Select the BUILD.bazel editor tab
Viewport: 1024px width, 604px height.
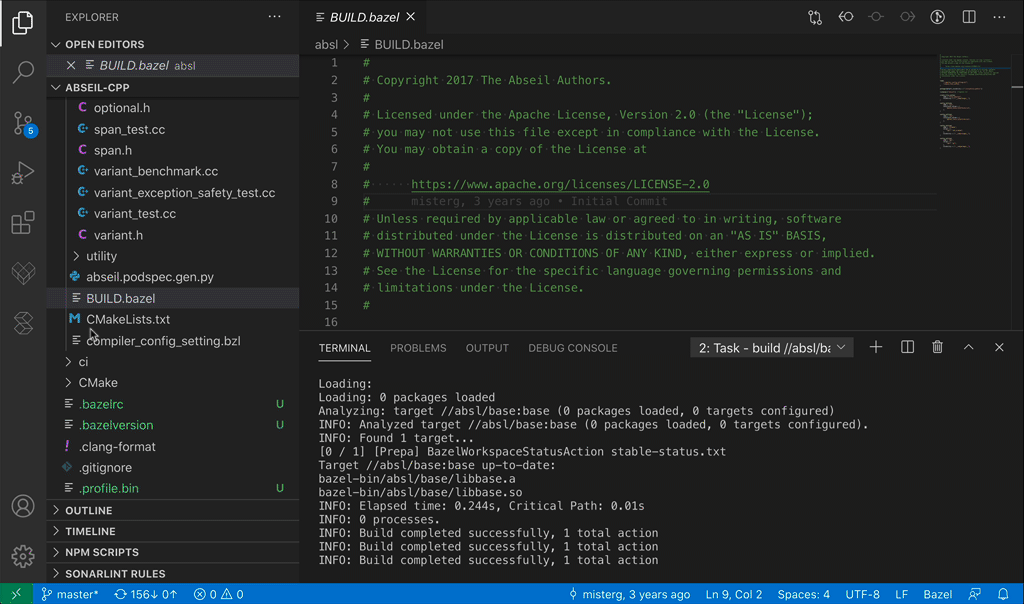pos(364,18)
